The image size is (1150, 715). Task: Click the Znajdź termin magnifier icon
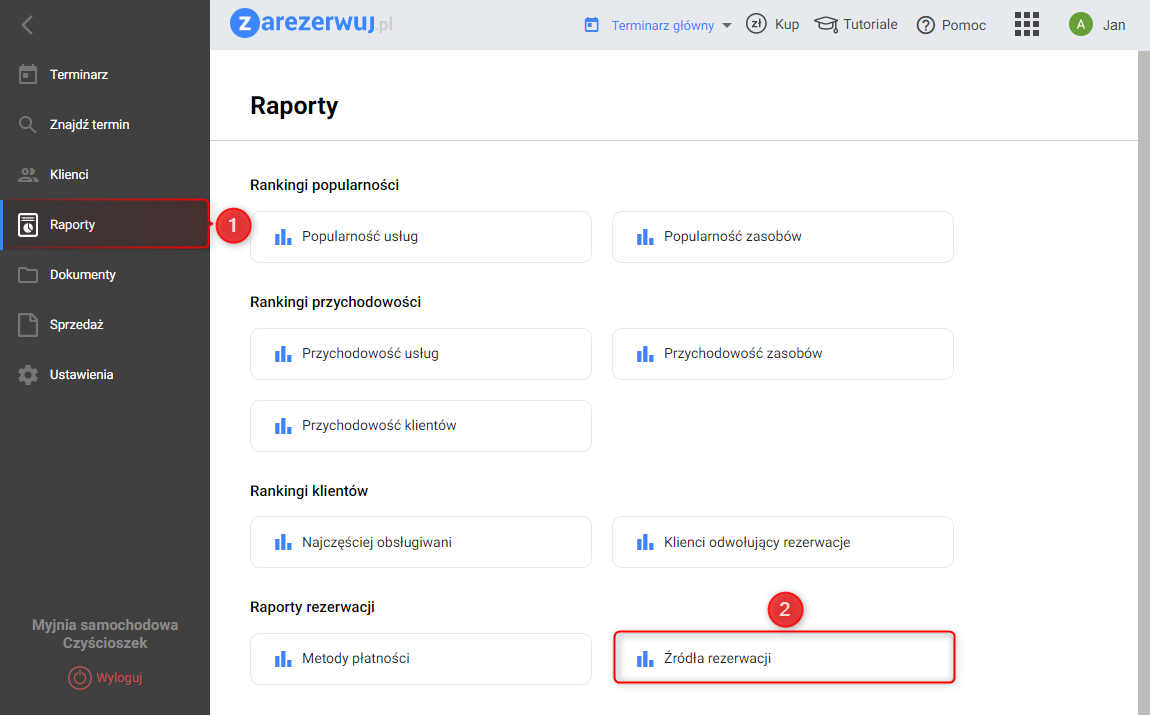click(x=27, y=125)
